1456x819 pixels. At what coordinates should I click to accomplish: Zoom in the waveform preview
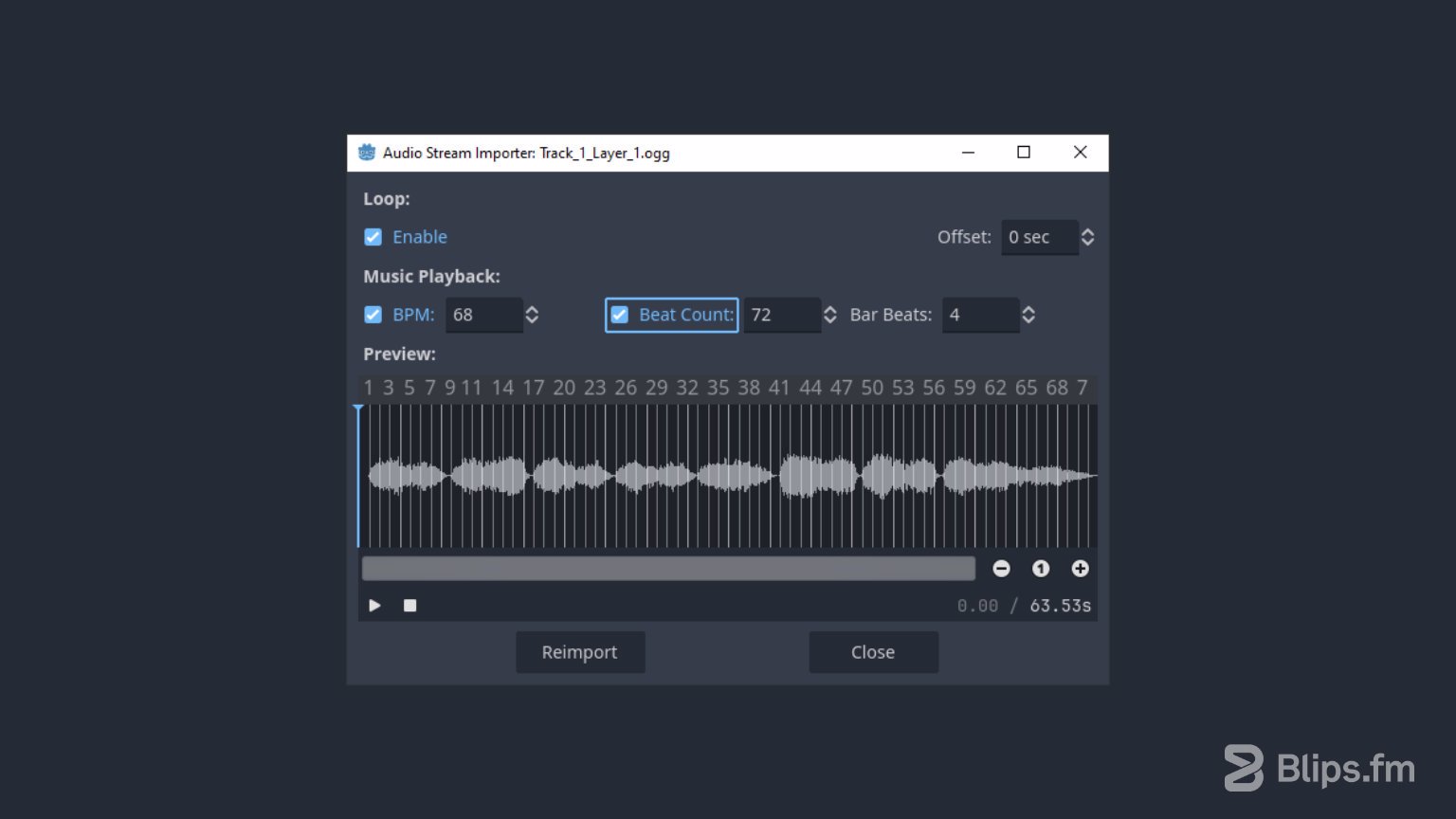point(1080,569)
